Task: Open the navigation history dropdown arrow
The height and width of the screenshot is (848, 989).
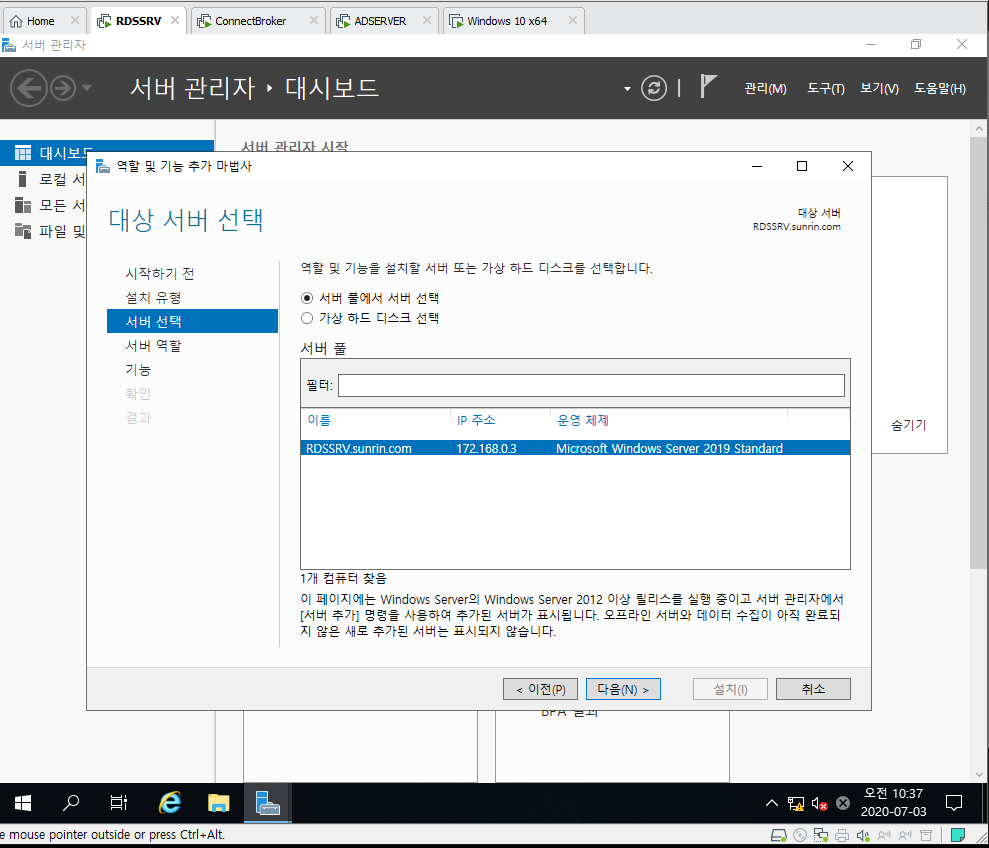Action: coord(87,88)
